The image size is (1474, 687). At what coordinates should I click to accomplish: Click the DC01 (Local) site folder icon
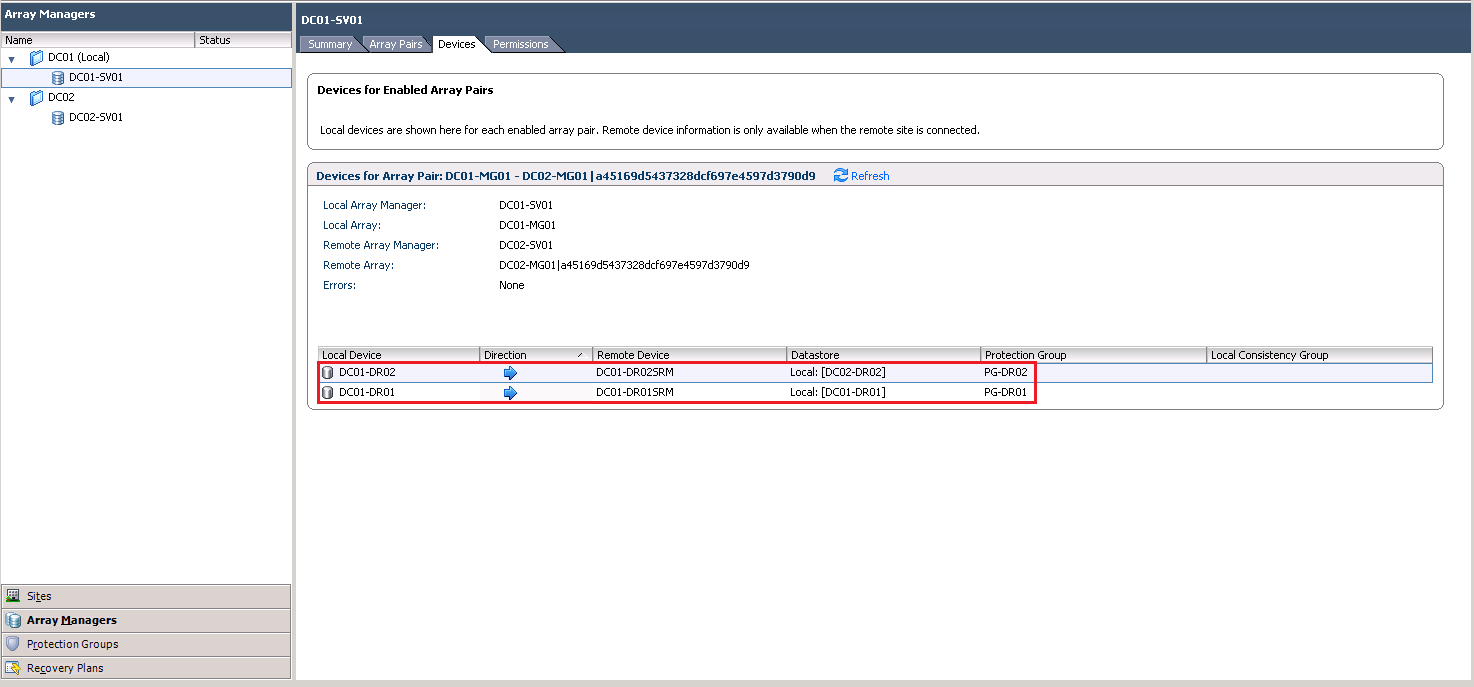tap(37, 57)
